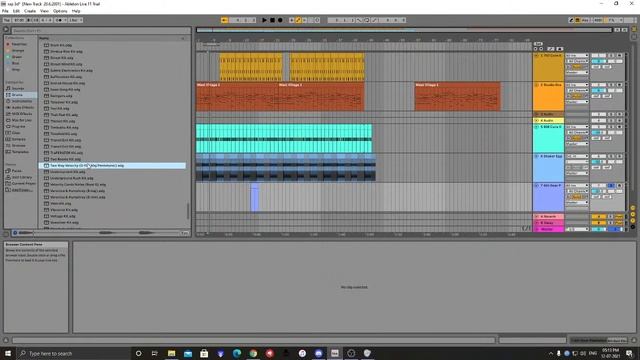Select Drums category in browser

17,95
